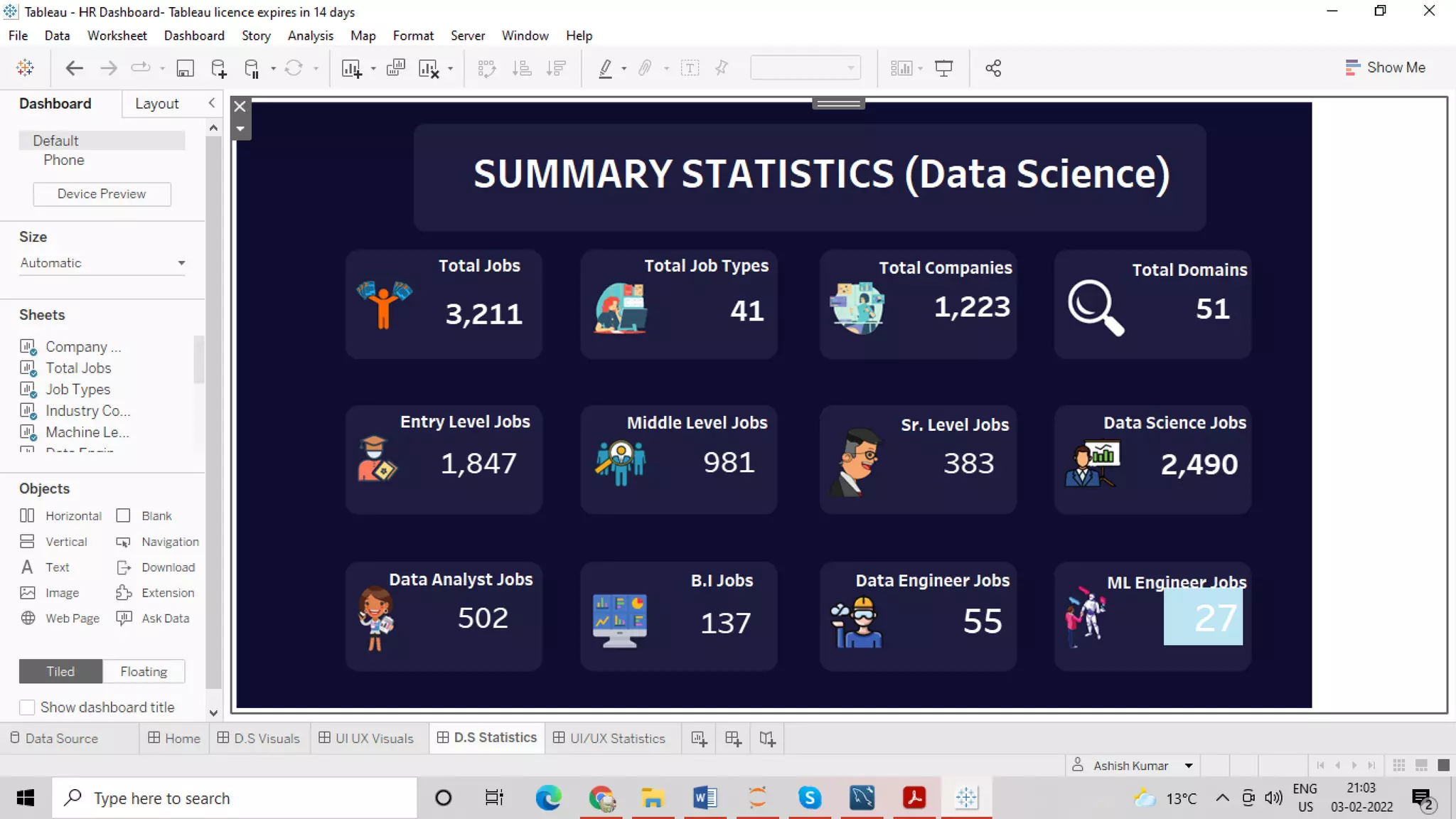
Task: Open the Analysis menu
Action: [310, 36]
